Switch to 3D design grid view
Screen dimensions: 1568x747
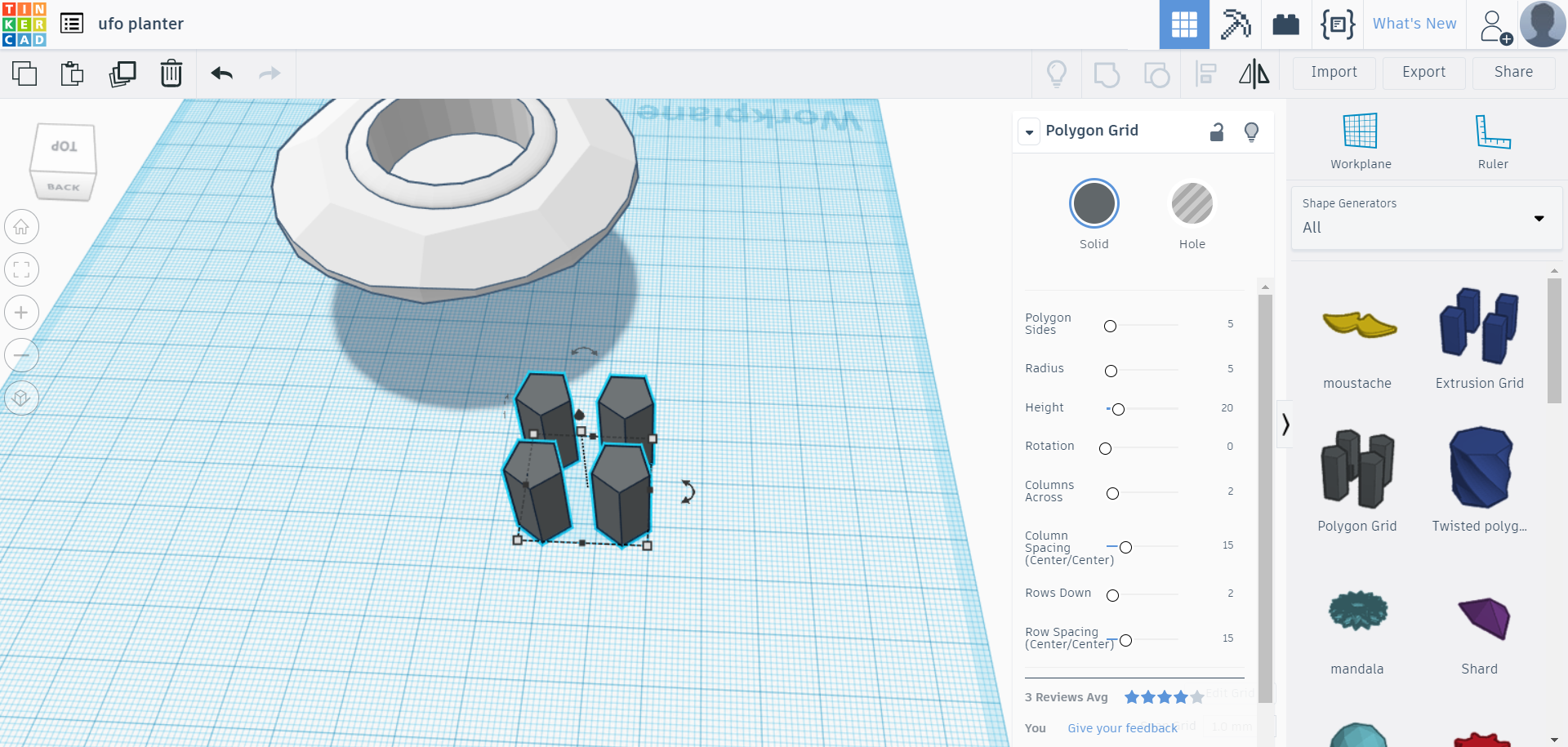pyautogui.click(x=1184, y=24)
